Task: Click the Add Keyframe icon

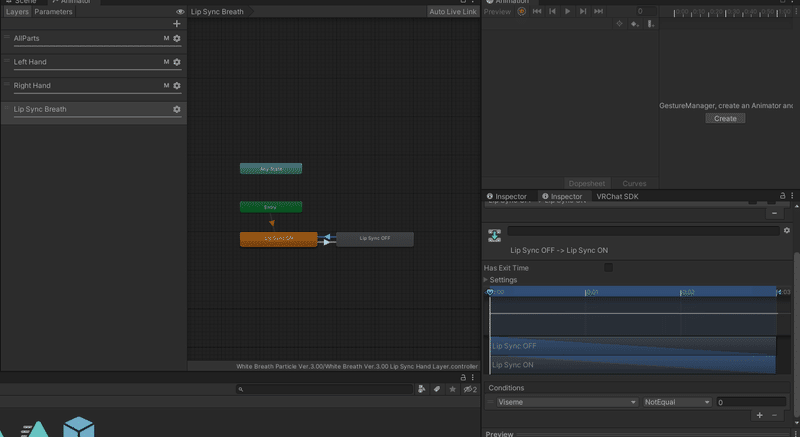Action: [635, 23]
